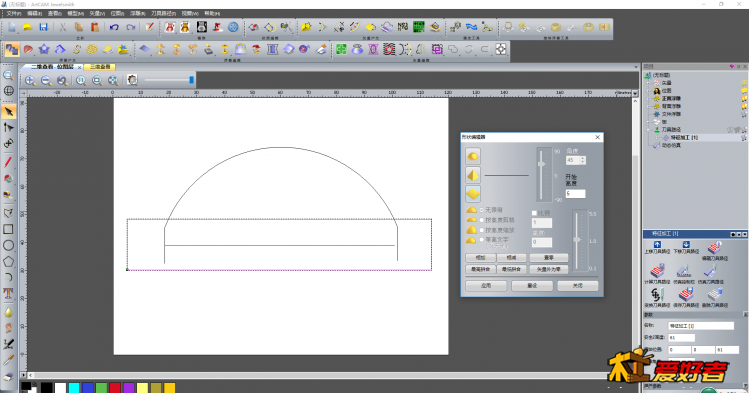Viewport: 749px width, 393px height.
Task: Open the 模型 menu
Action: pyautogui.click(x=75, y=13)
